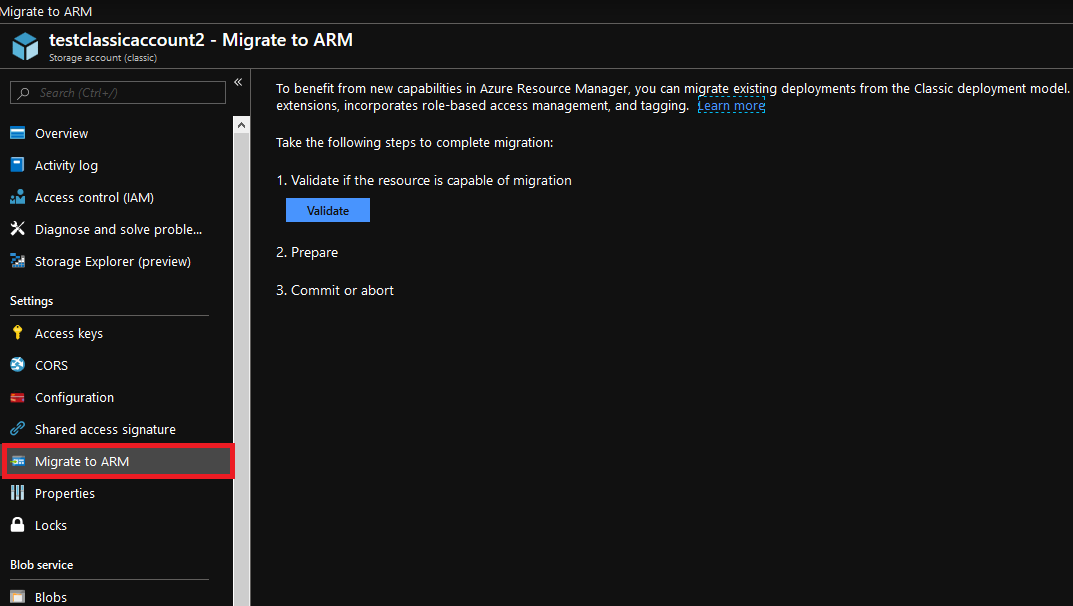Click the Settings section heading
The width and height of the screenshot is (1073, 606).
(x=31, y=301)
